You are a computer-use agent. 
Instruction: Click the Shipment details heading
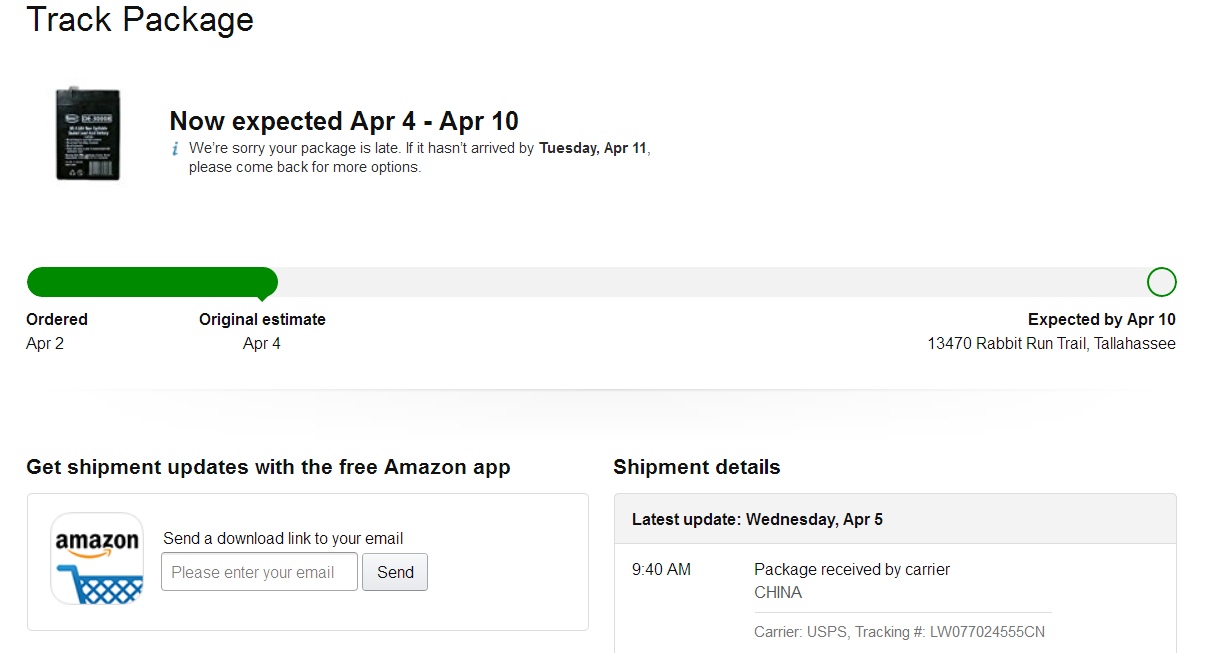pyautogui.click(x=697, y=467)
